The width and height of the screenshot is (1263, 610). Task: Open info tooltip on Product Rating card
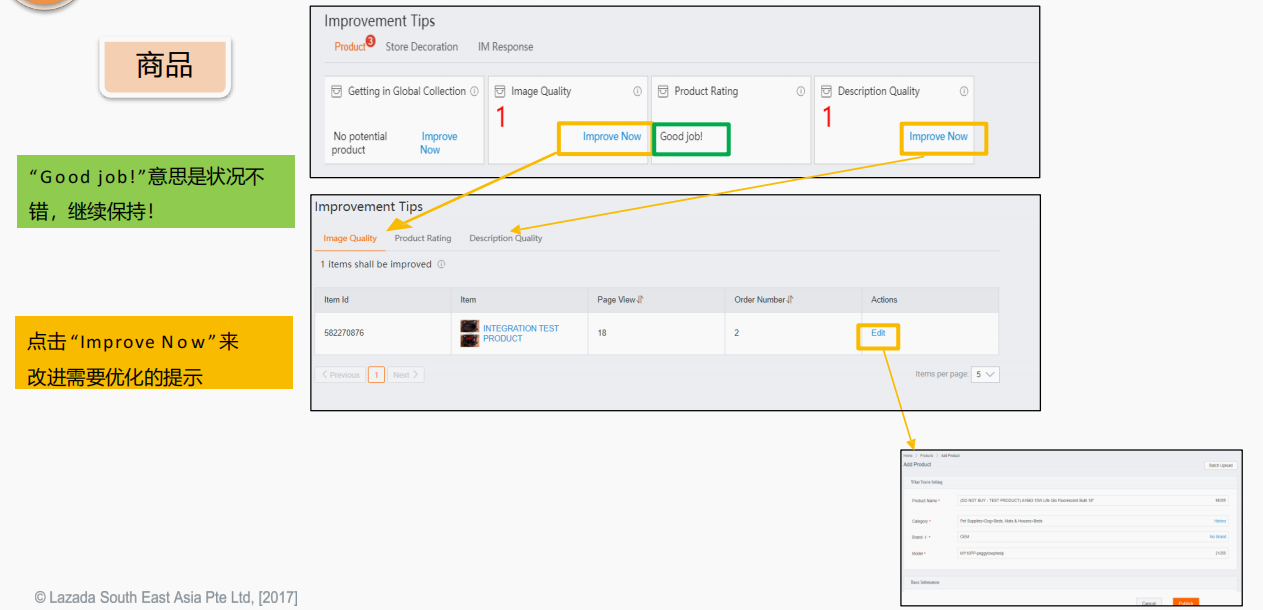pos(801,91)
